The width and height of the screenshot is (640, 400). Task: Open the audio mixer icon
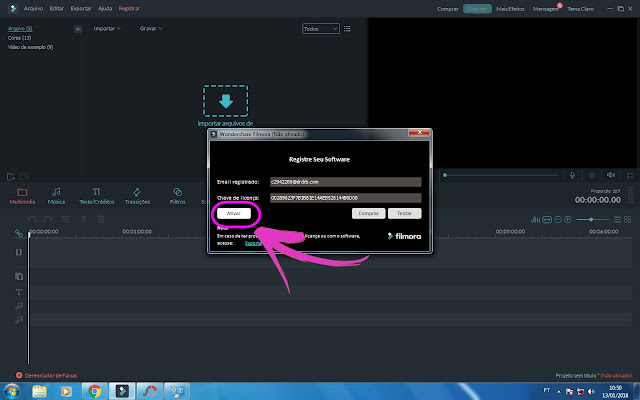click(x=536, y=220)
